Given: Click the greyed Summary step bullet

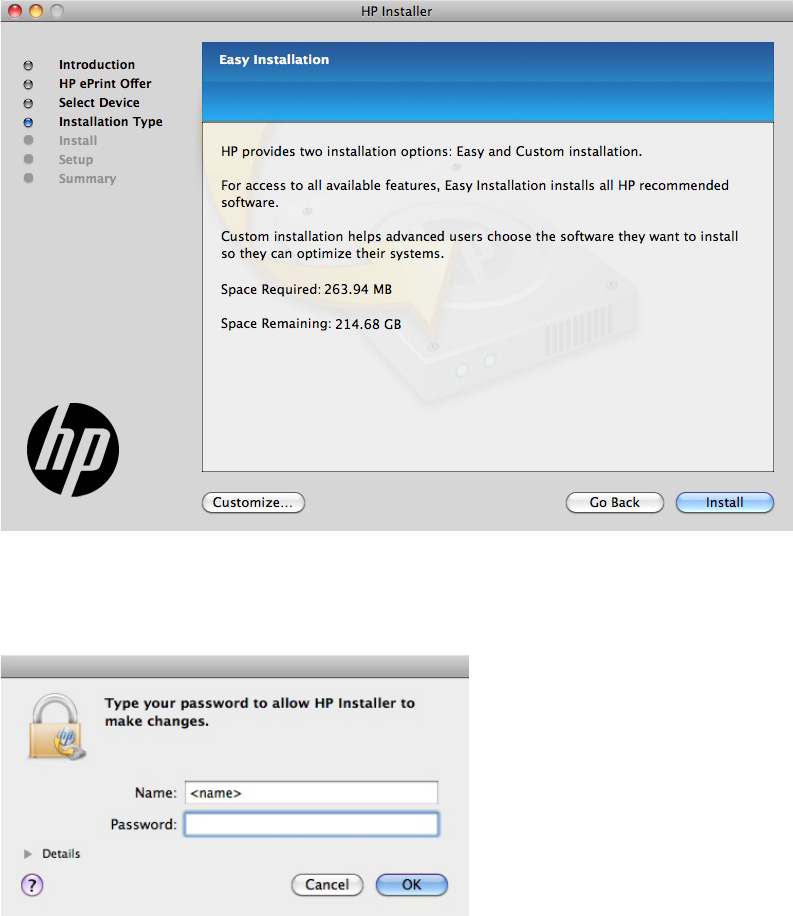Looking at the screenshot, I should (x=29, y=179).
